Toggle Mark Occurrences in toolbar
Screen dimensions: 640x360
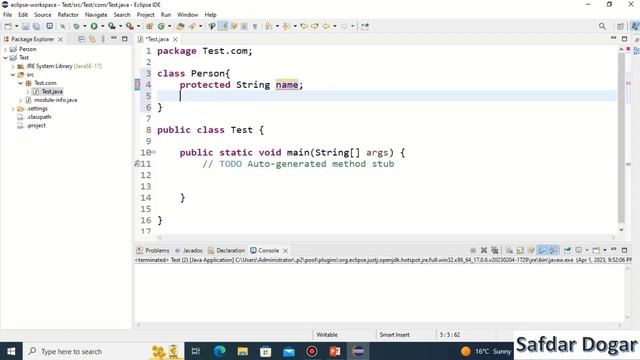223,26
